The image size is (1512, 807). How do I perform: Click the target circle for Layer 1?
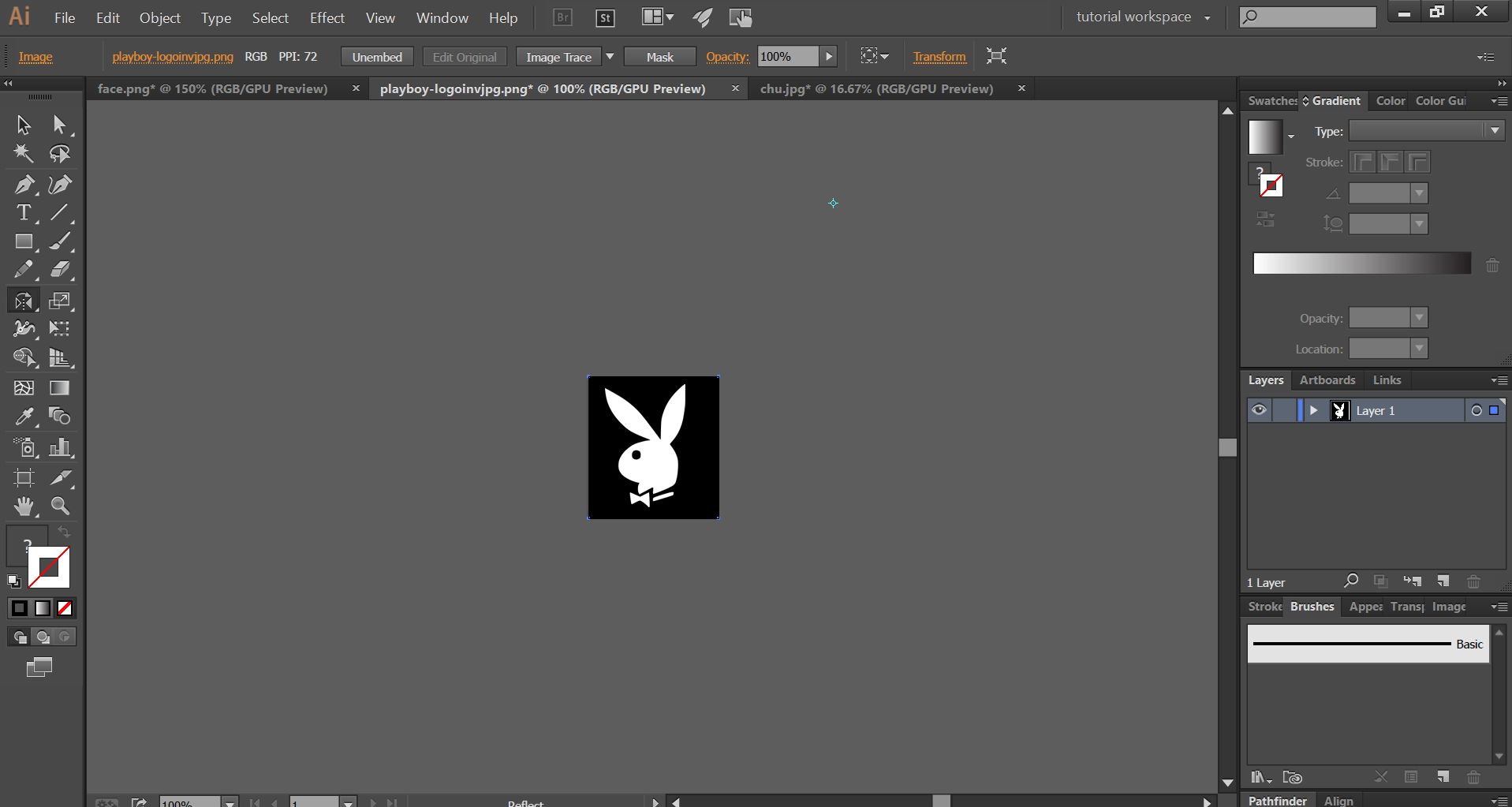(x=1476, y=410)
